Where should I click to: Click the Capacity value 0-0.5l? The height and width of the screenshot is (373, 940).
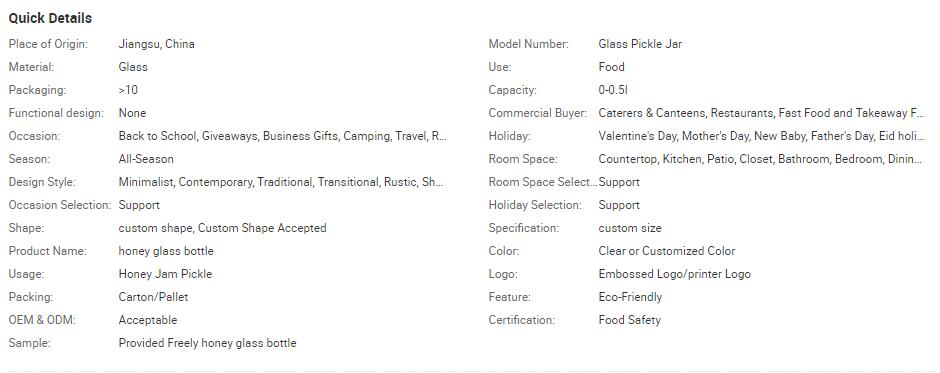pyautogui.click(x=613, y=90)
